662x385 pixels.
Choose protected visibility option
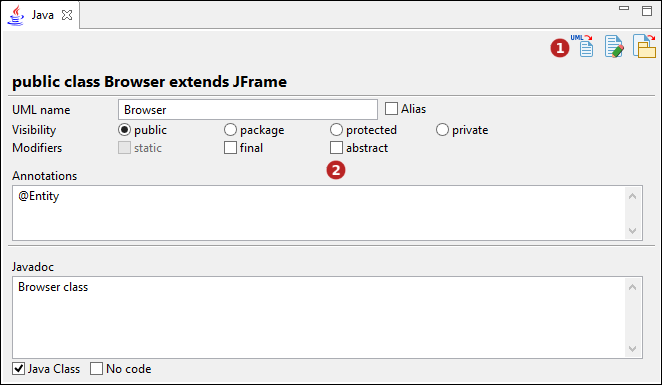[336, 130]
